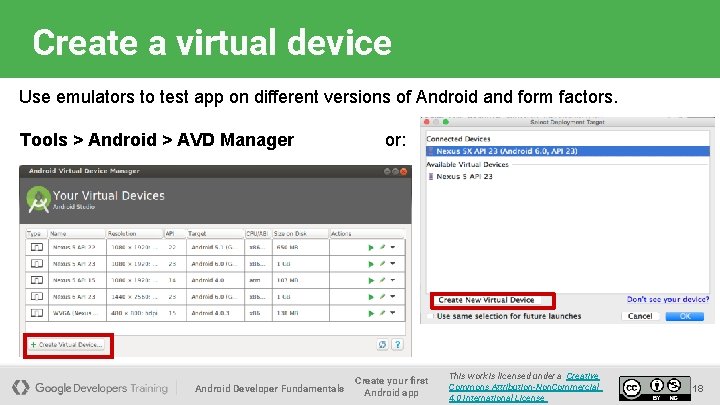
Task: Click the device type icon of 1440 × 2560 row
Action: click(x=37, y=297)
